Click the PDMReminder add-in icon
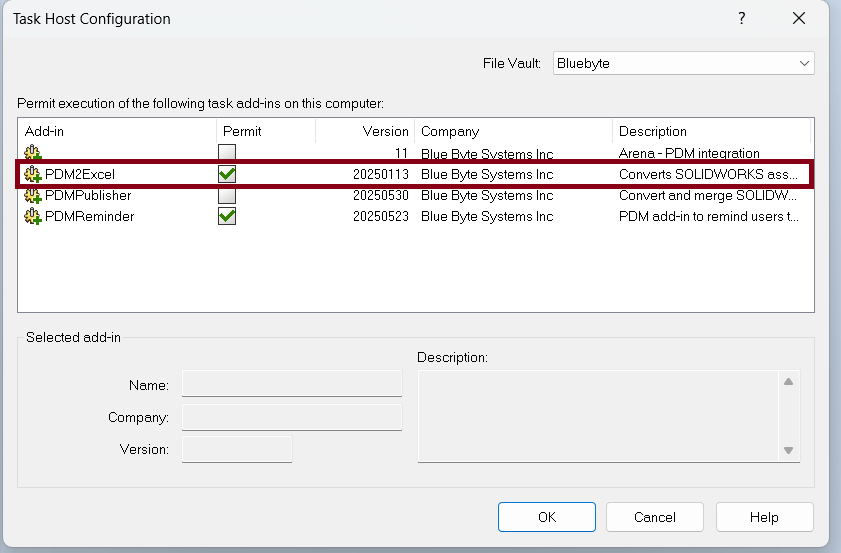The height and width of the screenshot is (553, 841). [33, 216]
